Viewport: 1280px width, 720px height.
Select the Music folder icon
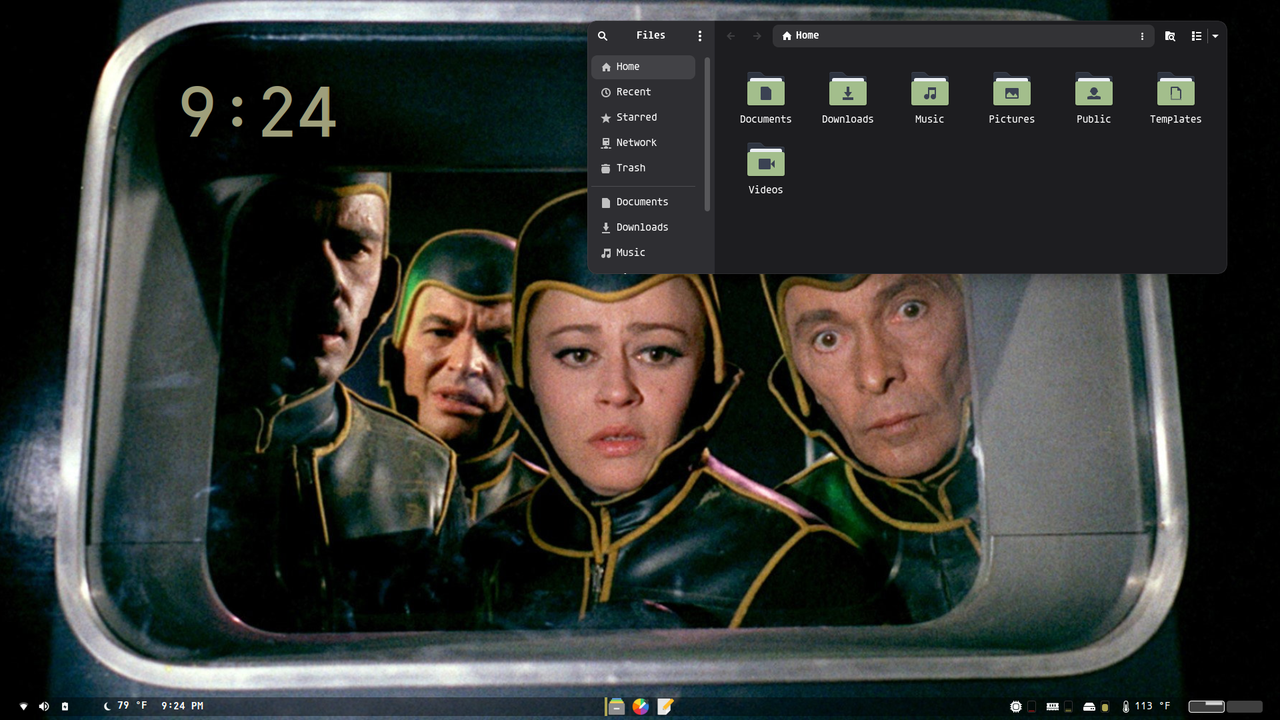(x=930, y=90)
